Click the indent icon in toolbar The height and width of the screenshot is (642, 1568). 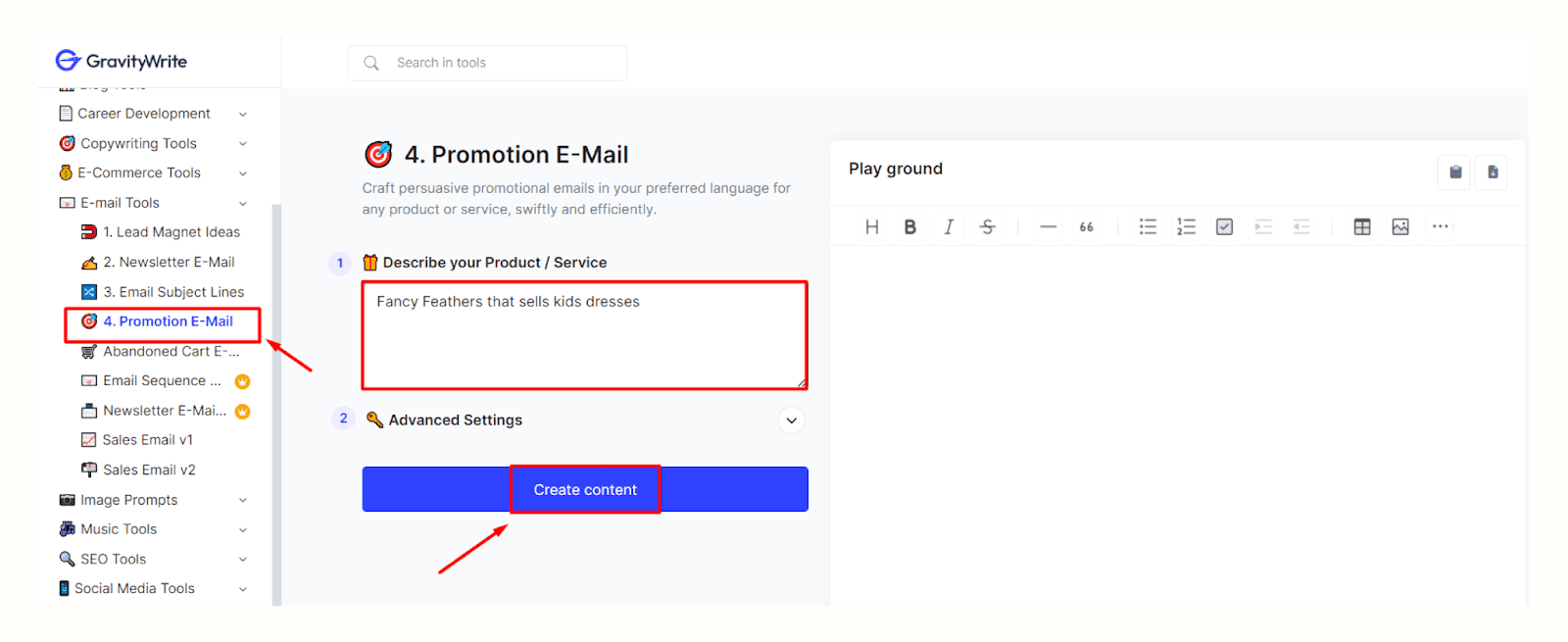pyautogui.click(x=1263, y=227)
